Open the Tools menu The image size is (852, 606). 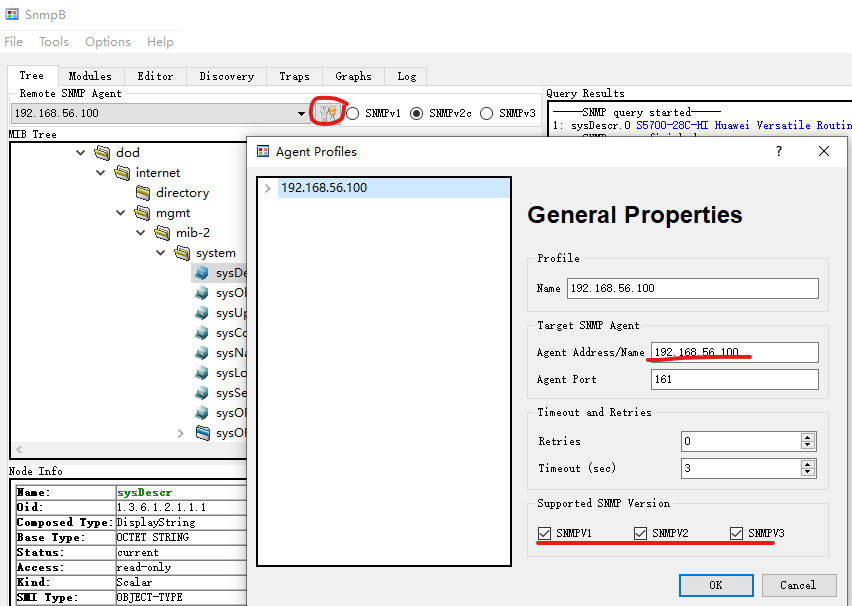pyautogui.click(x=54, y=42)
